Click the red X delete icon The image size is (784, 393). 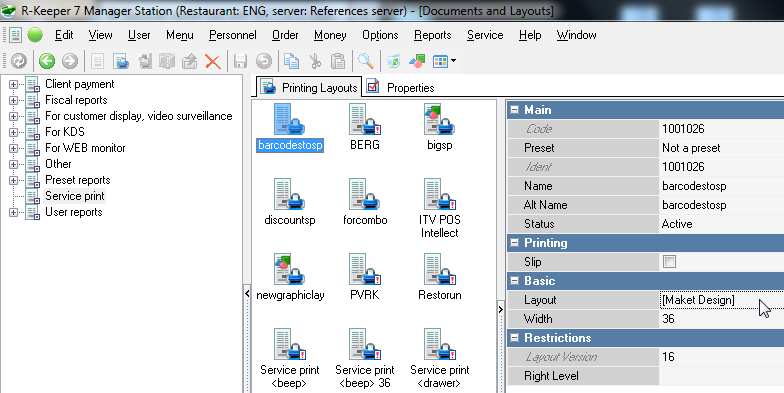[x=213, y=62]
